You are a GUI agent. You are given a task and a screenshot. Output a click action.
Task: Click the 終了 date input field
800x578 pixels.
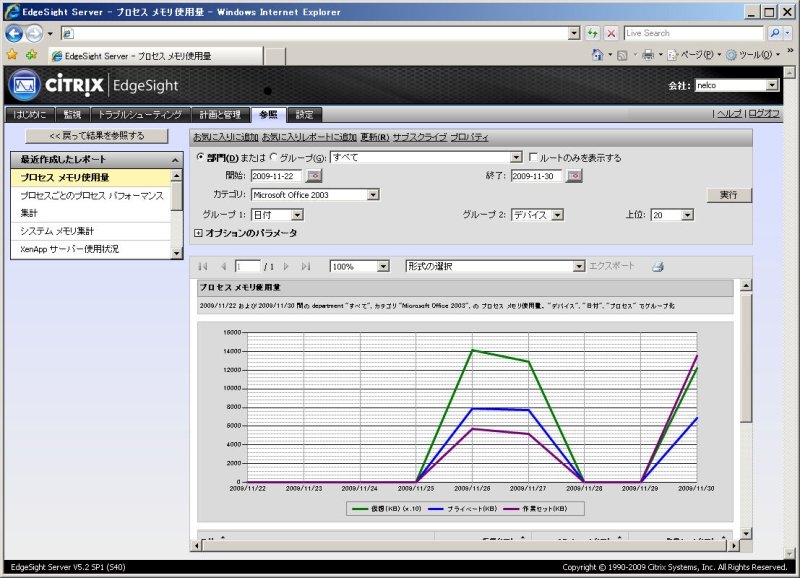click(536, 176)
